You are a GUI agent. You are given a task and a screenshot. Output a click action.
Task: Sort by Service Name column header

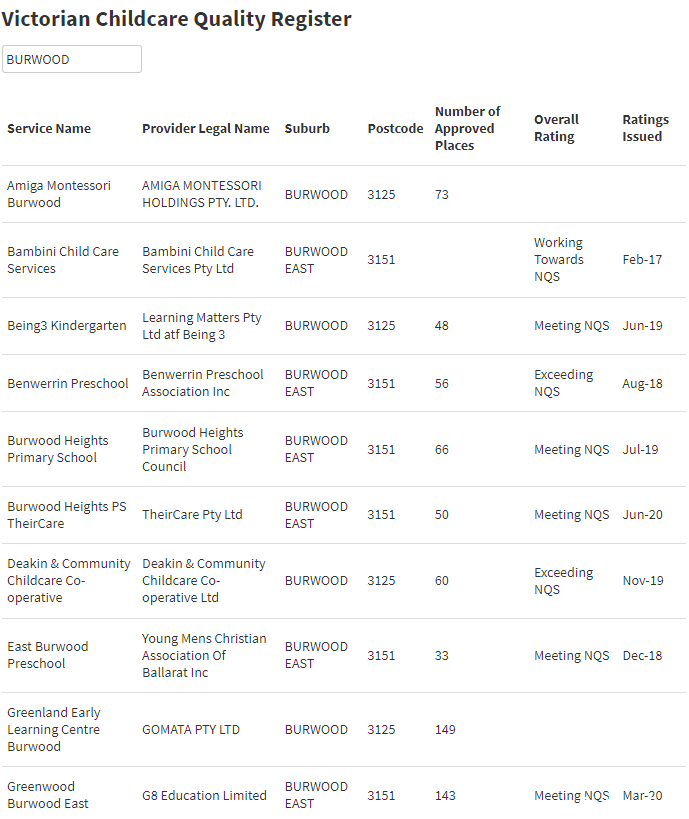[49, 128]
